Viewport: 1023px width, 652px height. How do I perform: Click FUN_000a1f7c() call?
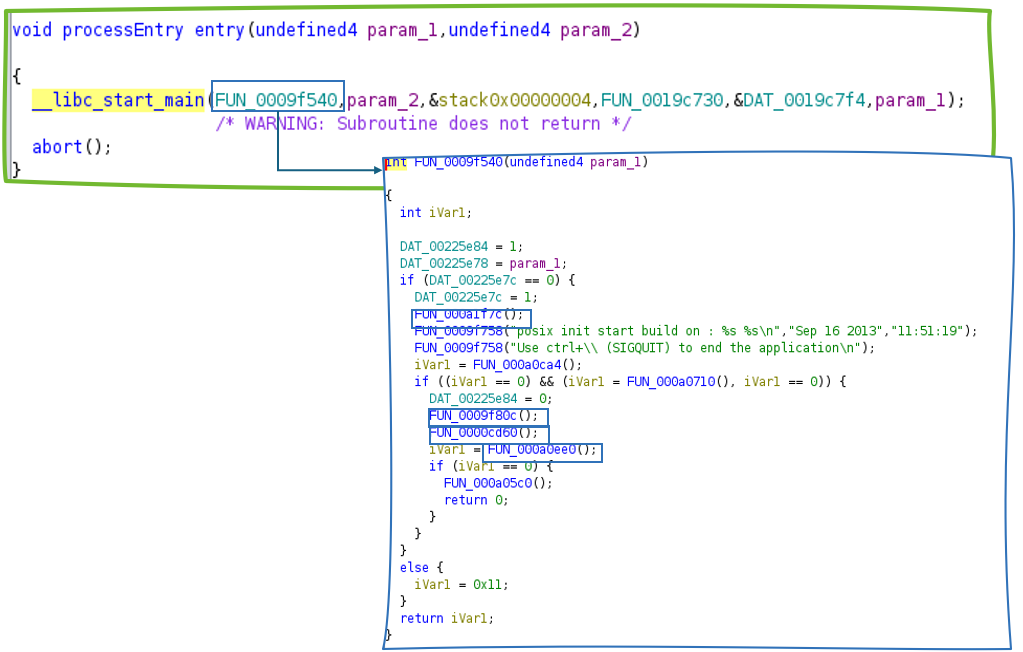468,314
